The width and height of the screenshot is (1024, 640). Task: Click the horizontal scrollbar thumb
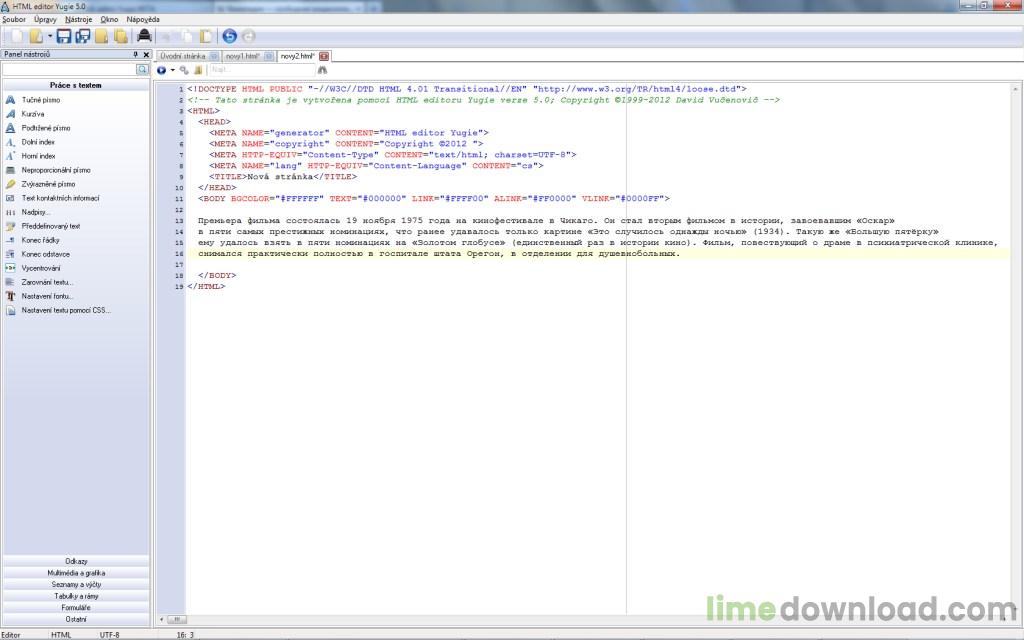(177, 619)
